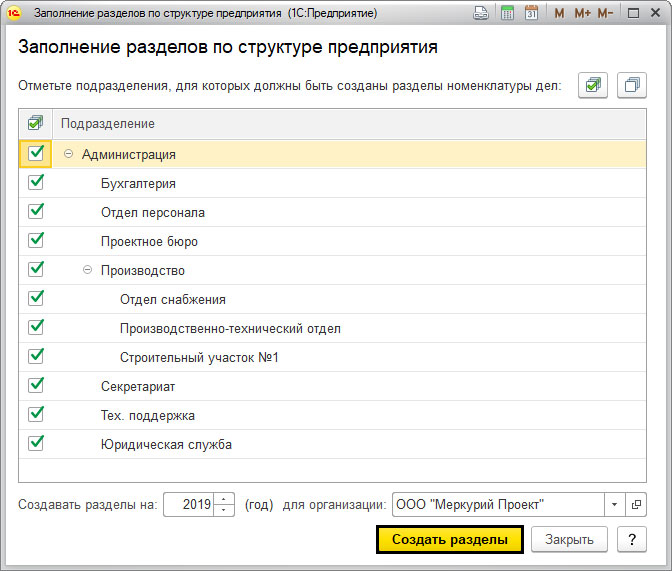Uncheck the Бухгалтерия checkbox
The height and width of the screenshot is (571, 672).
point(36,182)
